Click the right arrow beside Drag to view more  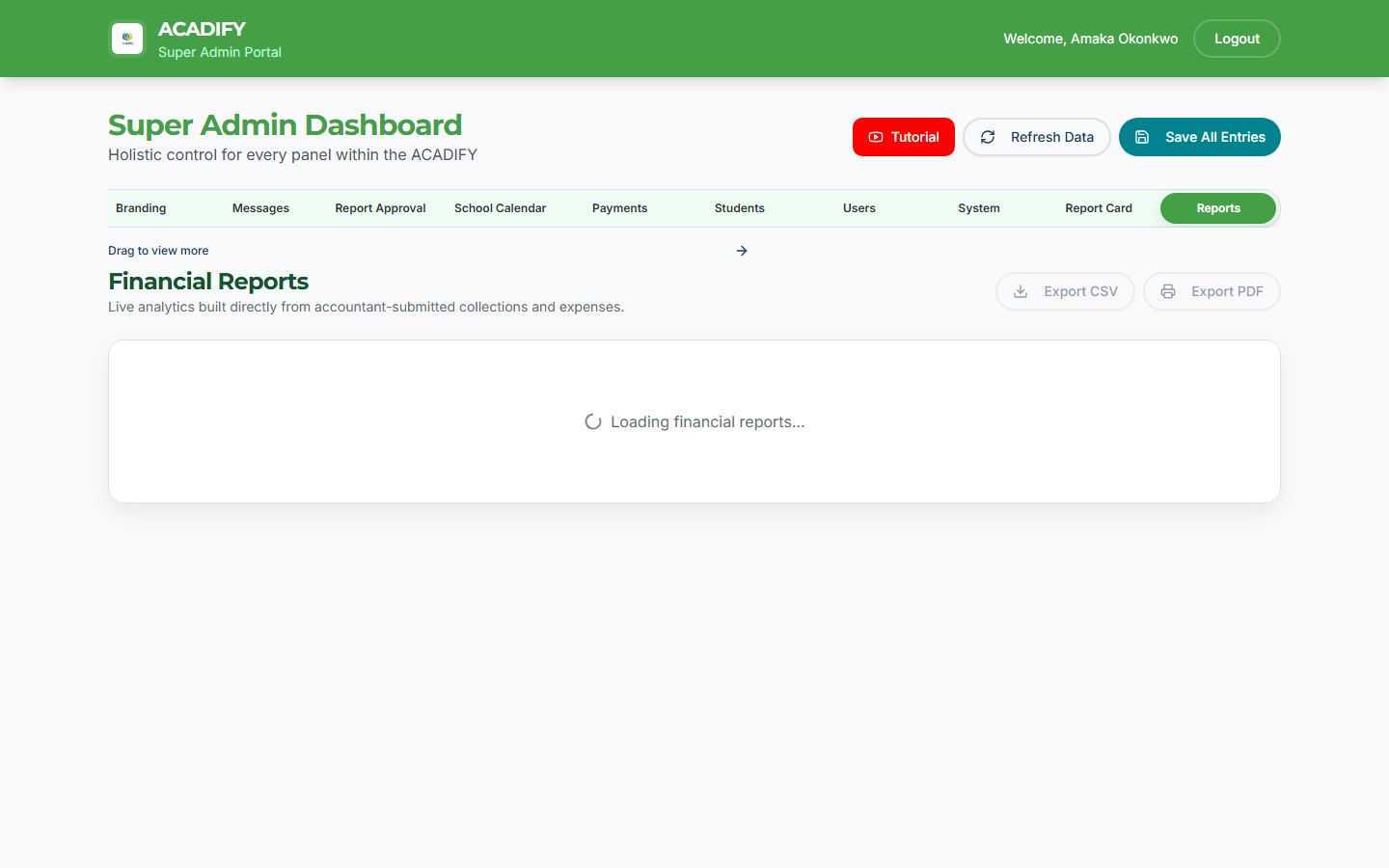click(x=741, y=250)
